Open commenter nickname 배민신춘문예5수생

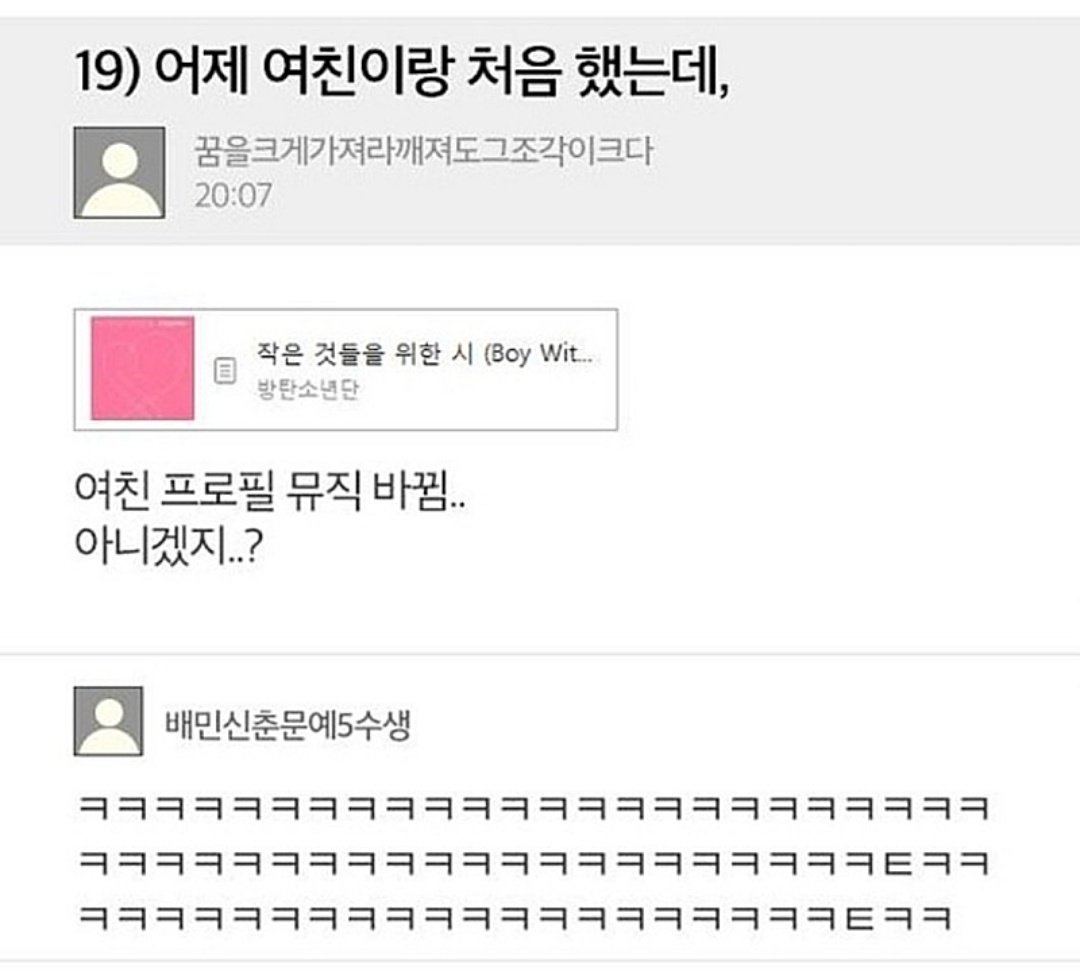coord(288,724)
